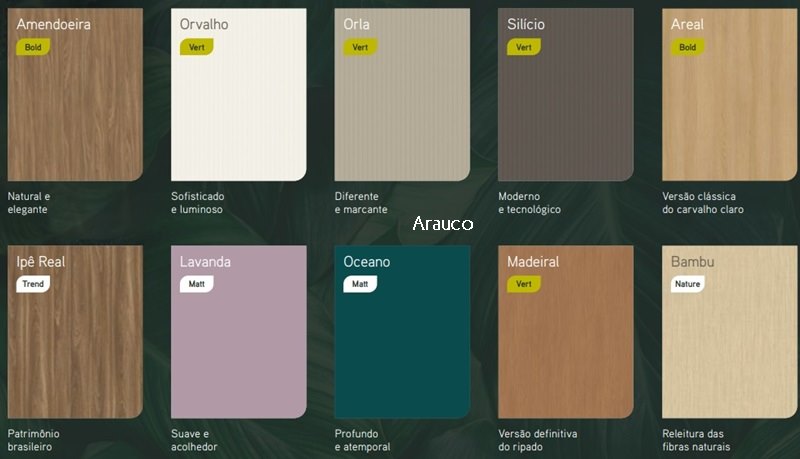This screenshot has height=459, width=800.
Task: Select the Lavanda lilac swatch
Action: (239, 332)
